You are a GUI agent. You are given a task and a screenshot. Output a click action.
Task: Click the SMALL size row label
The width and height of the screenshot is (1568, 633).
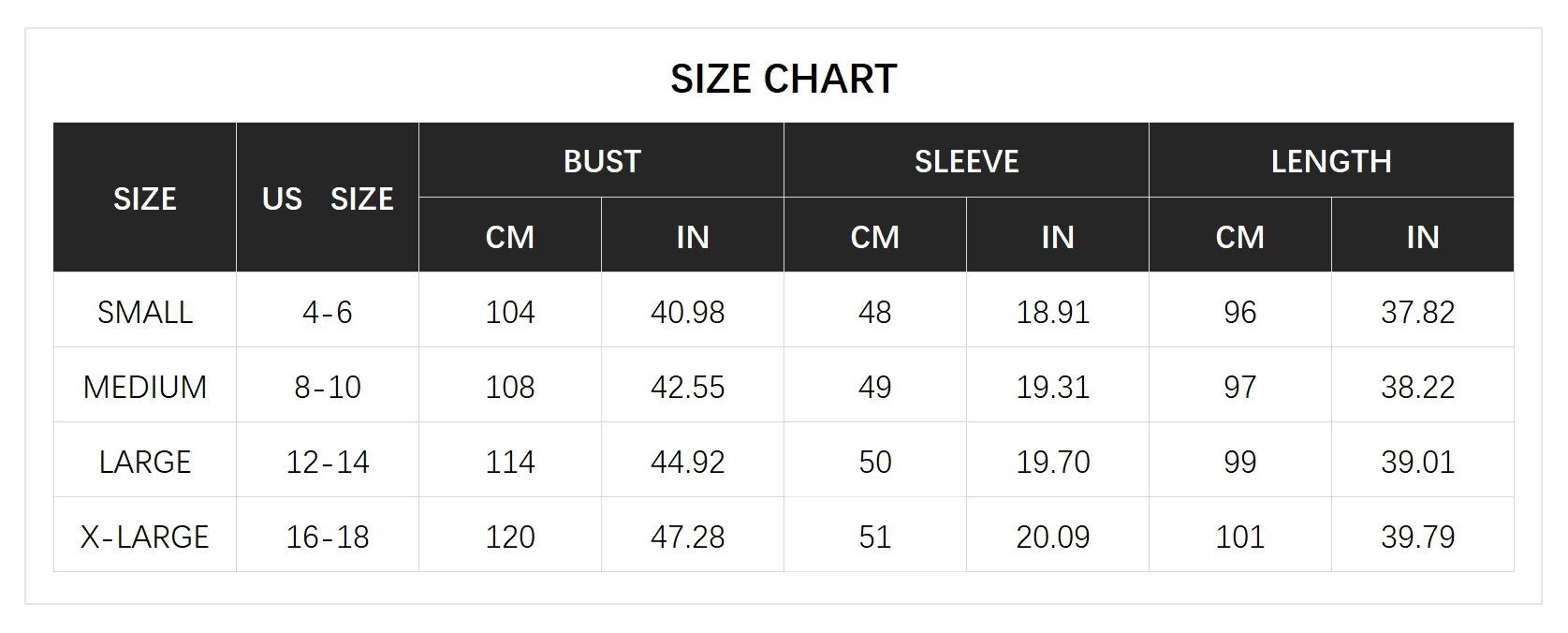click(x=145, y=312)
